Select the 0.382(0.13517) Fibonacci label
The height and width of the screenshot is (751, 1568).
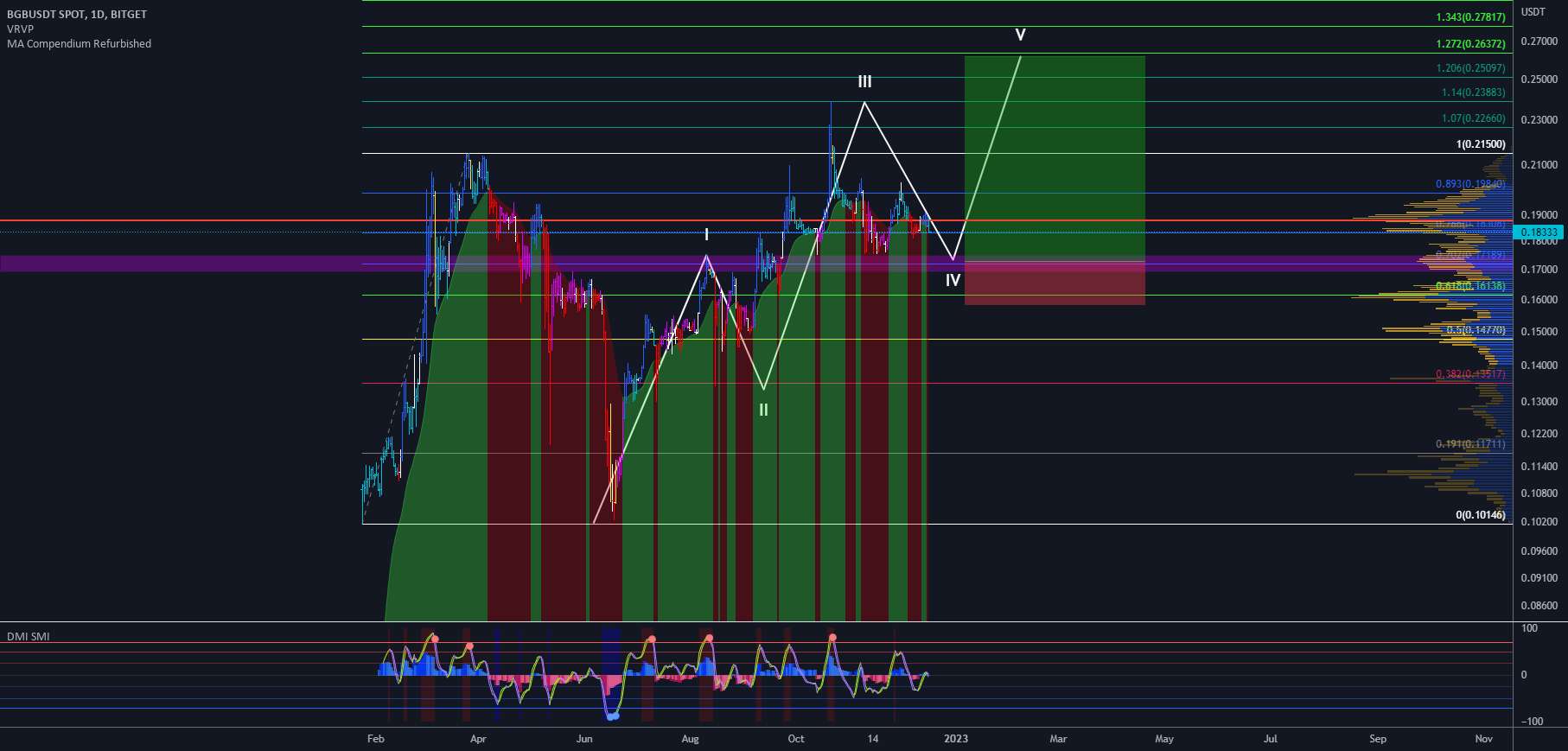tap(1470, 374)
